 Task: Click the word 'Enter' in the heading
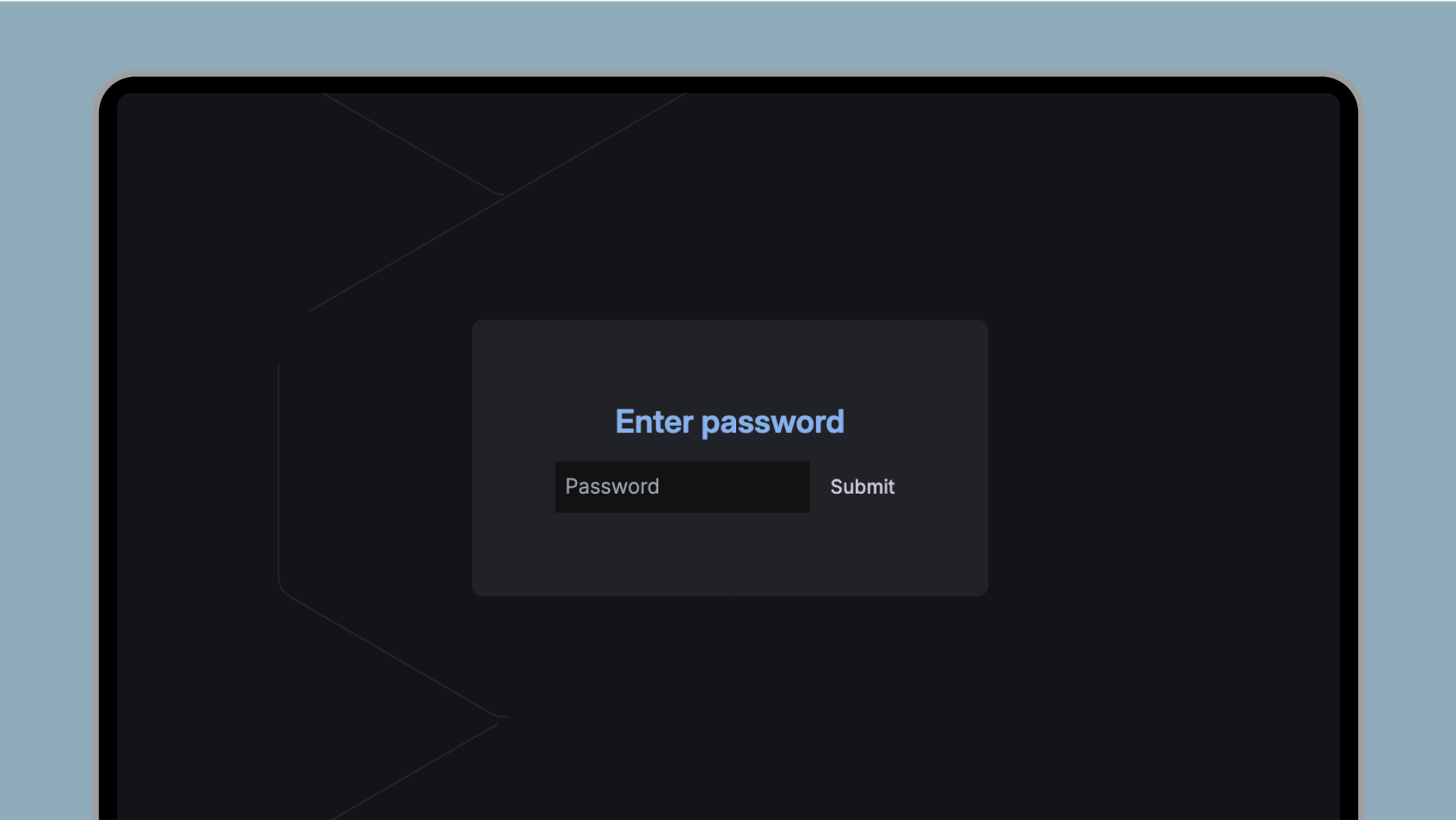[x=654, y=422]
